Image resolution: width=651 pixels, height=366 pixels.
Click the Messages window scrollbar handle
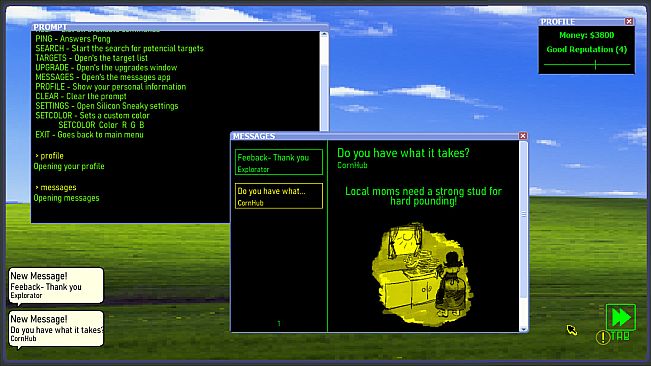[524, 214]
